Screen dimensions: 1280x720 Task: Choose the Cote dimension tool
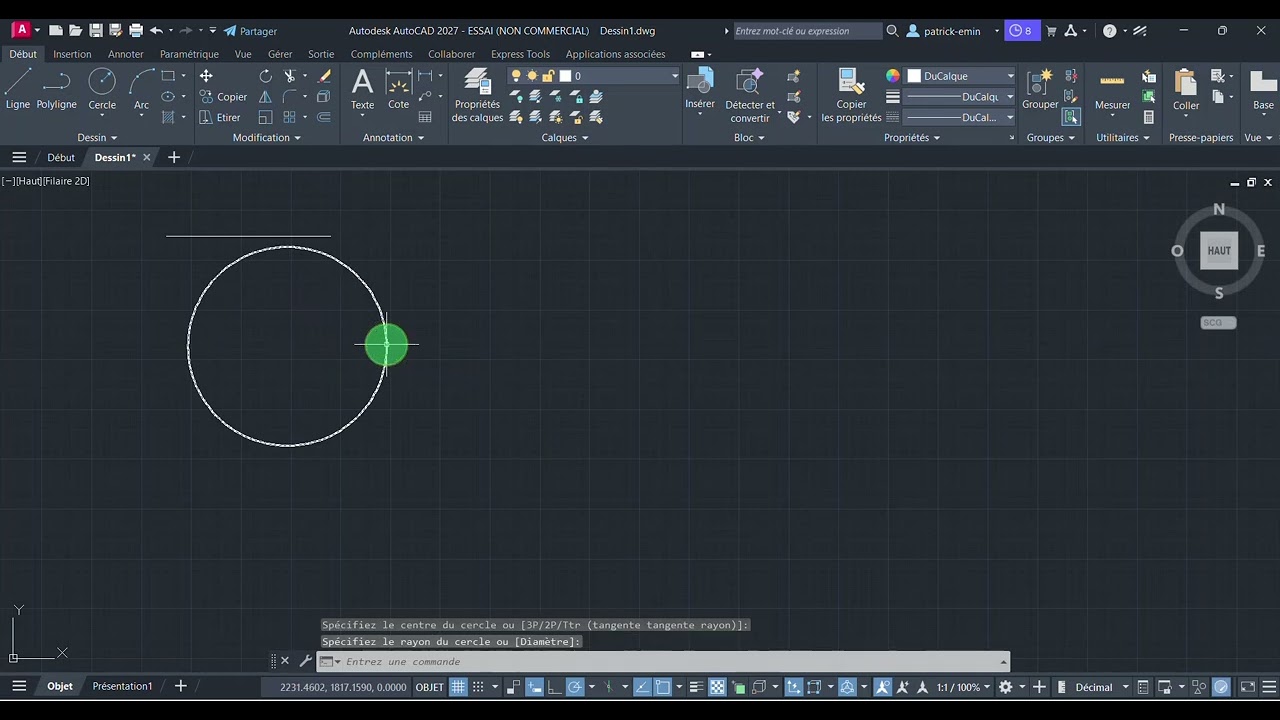click(398, 88)
